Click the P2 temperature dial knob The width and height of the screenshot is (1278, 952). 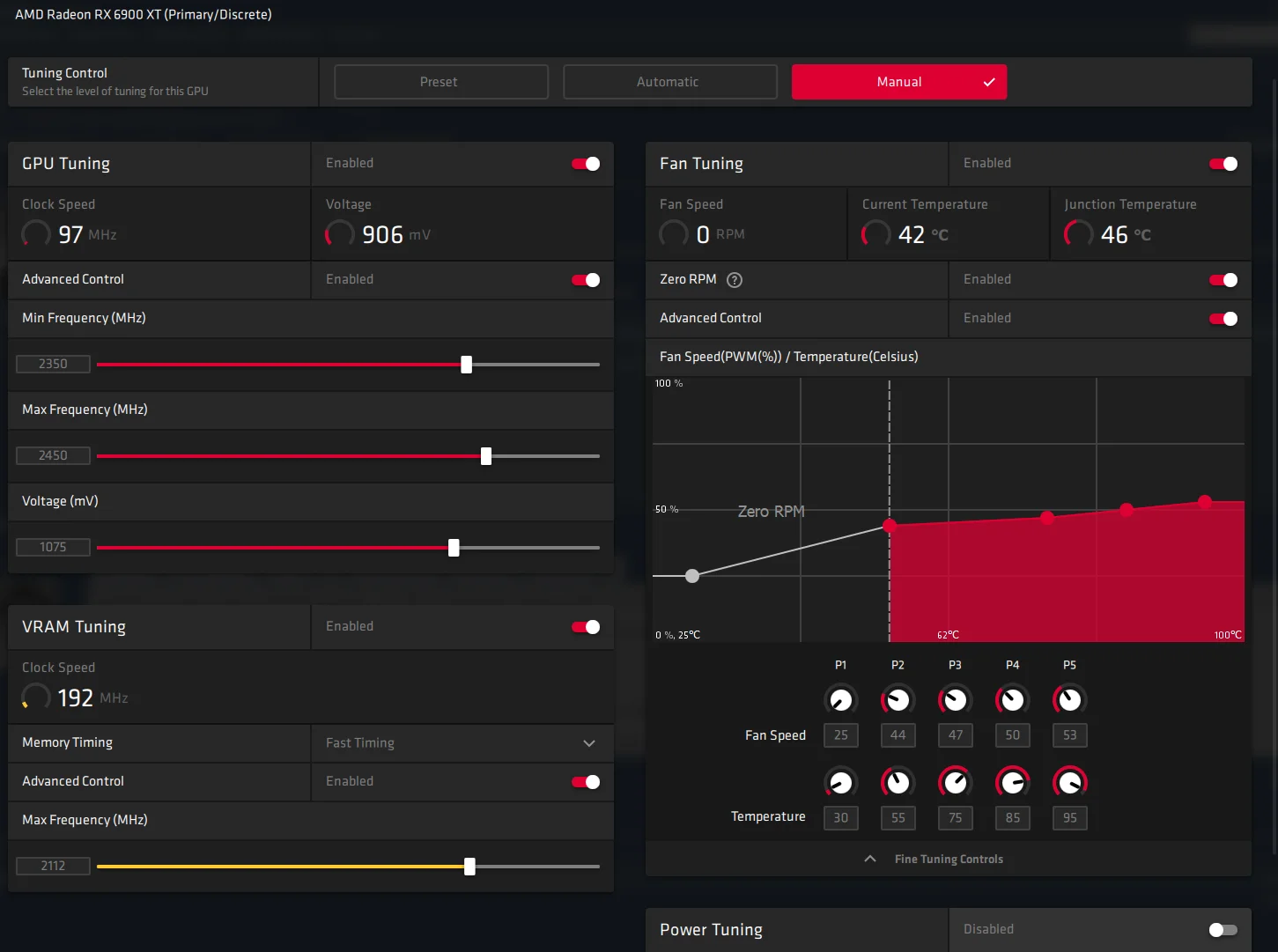pyautogui.click(x=898, y=782)
